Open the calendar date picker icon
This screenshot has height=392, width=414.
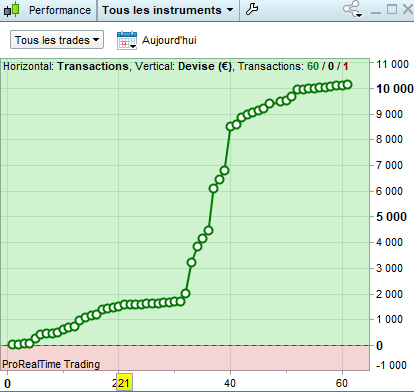pos(127,40)
